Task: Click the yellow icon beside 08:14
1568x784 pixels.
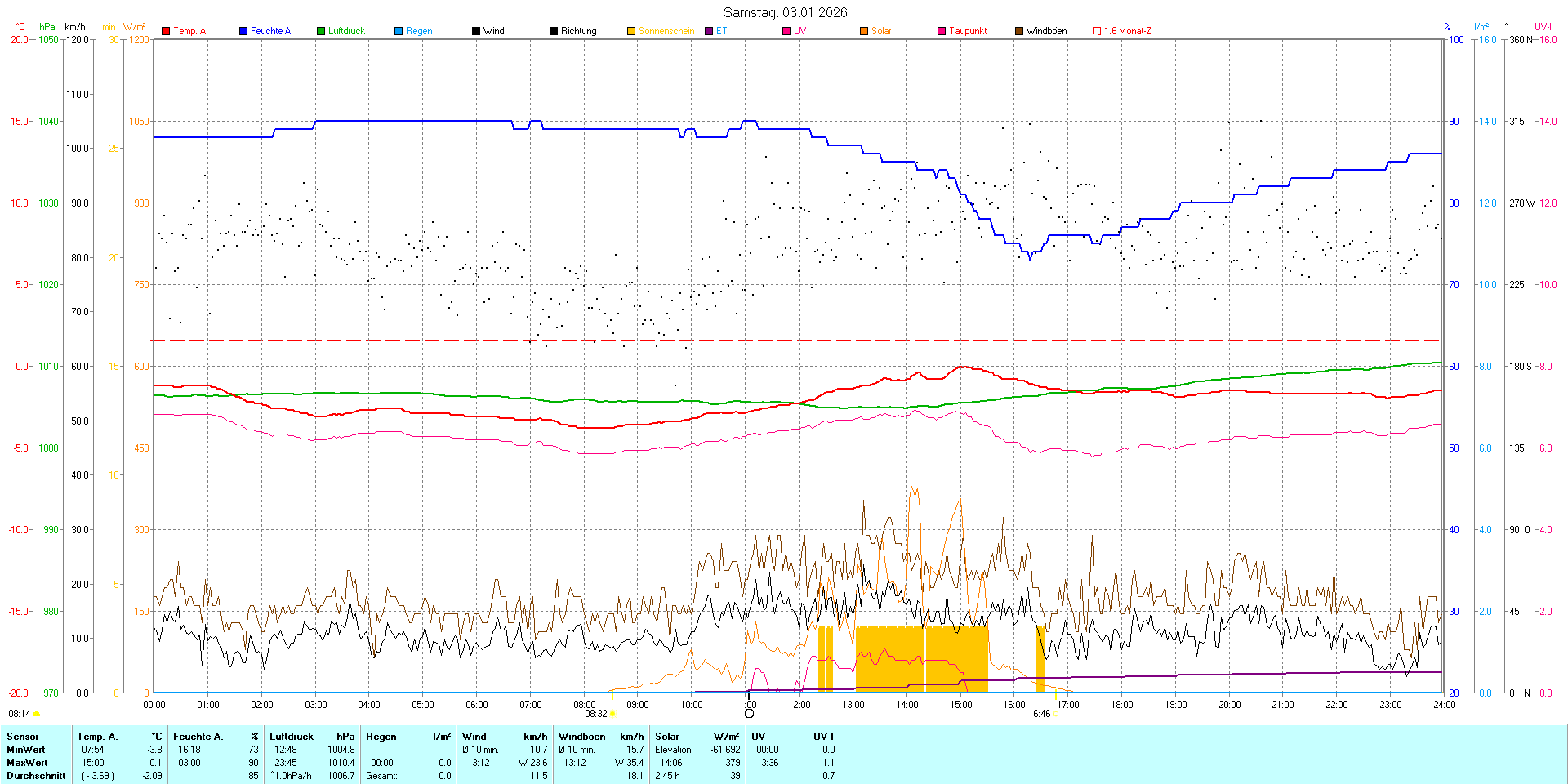Action: [37, 714]
